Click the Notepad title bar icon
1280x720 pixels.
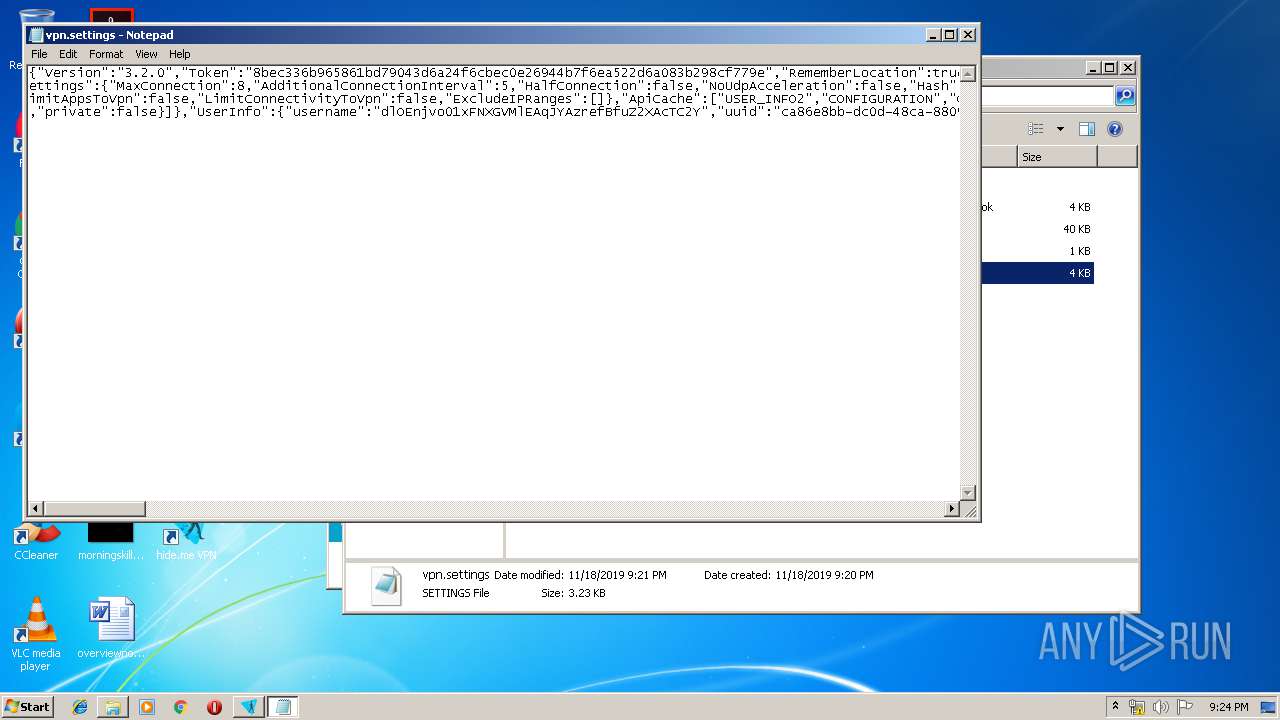pyautogui.click(x=36, y=35)
